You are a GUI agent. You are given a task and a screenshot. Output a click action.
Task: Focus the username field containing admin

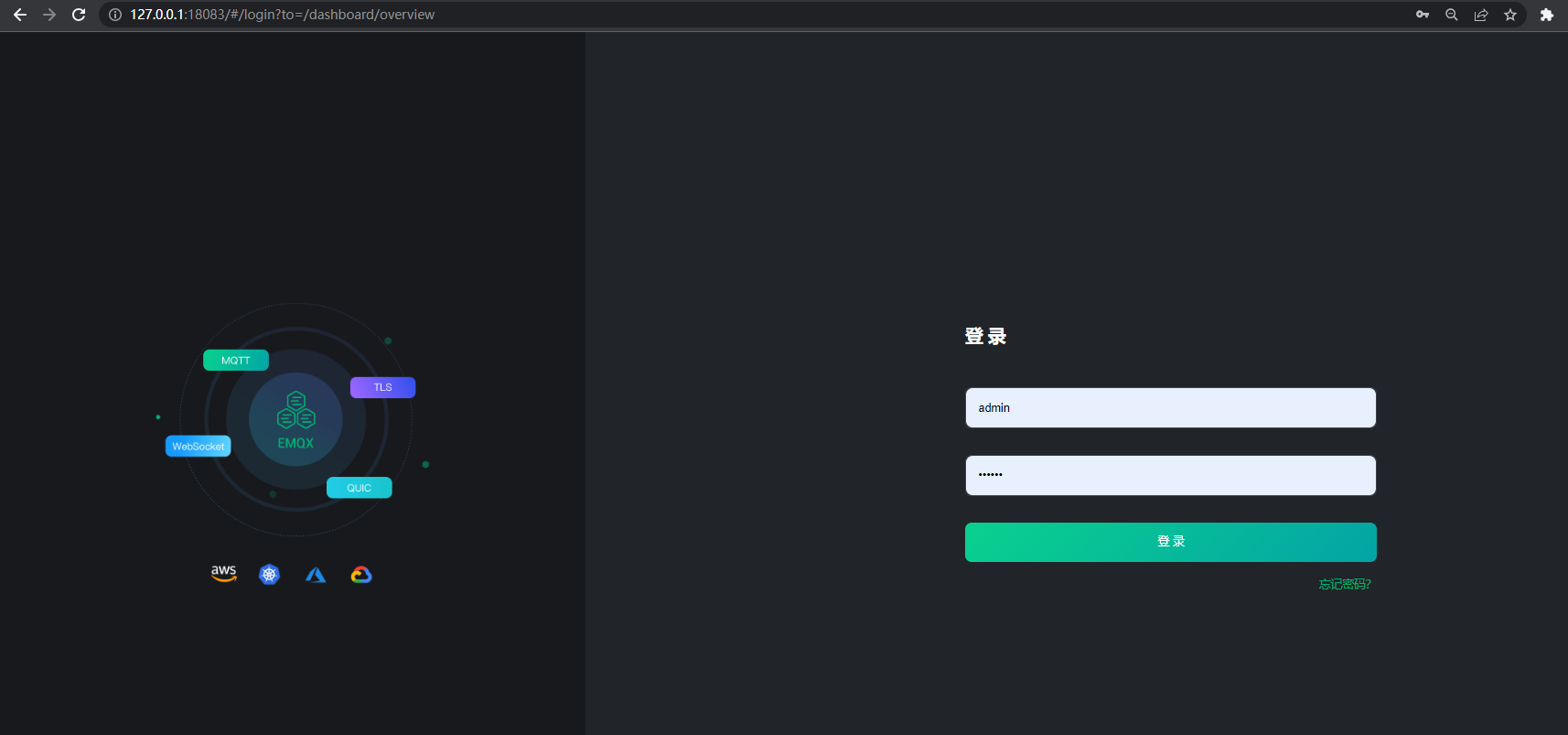coord(1171,408)
